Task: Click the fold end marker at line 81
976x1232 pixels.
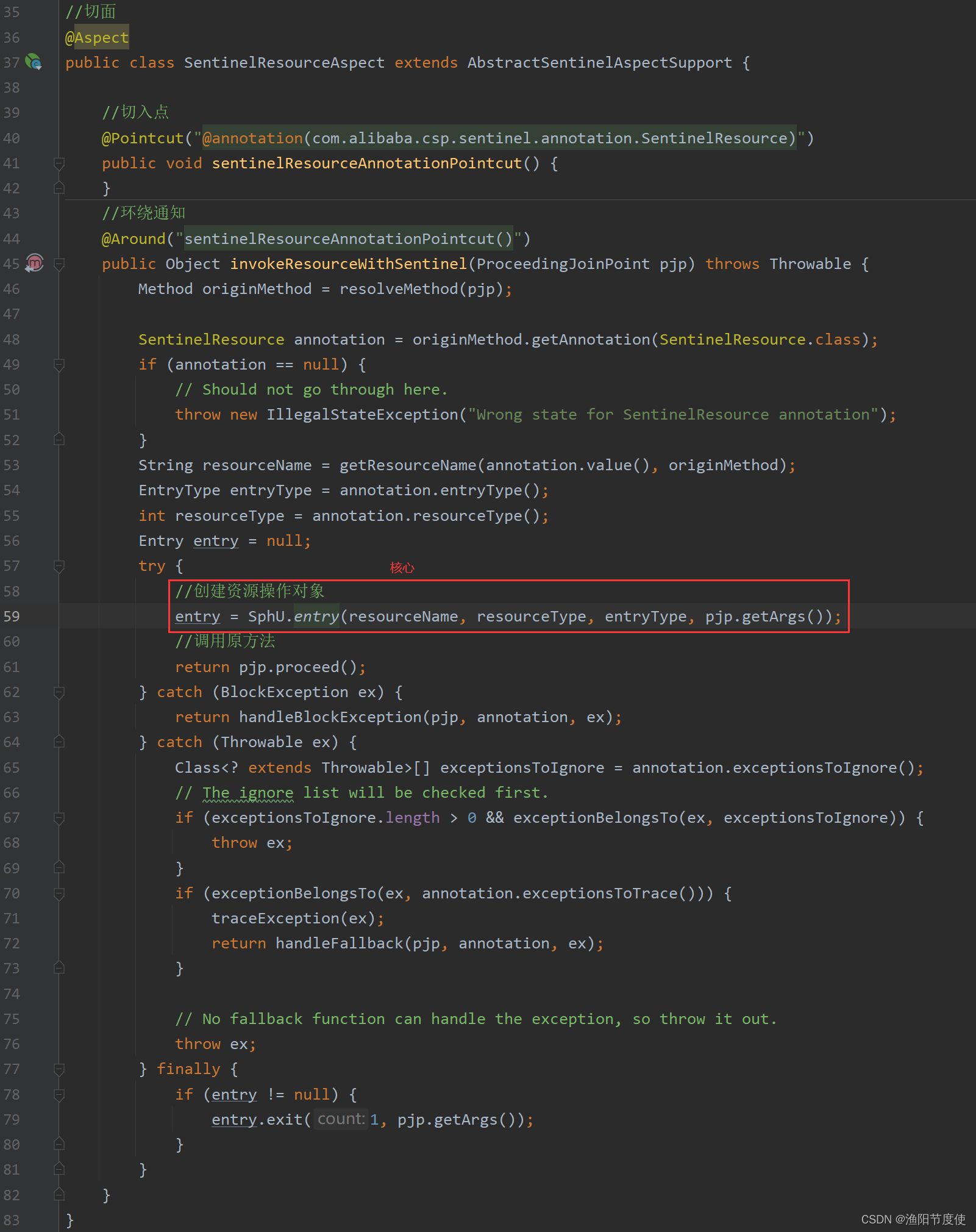Action: pyautogui.click(x=59, y=1170)
